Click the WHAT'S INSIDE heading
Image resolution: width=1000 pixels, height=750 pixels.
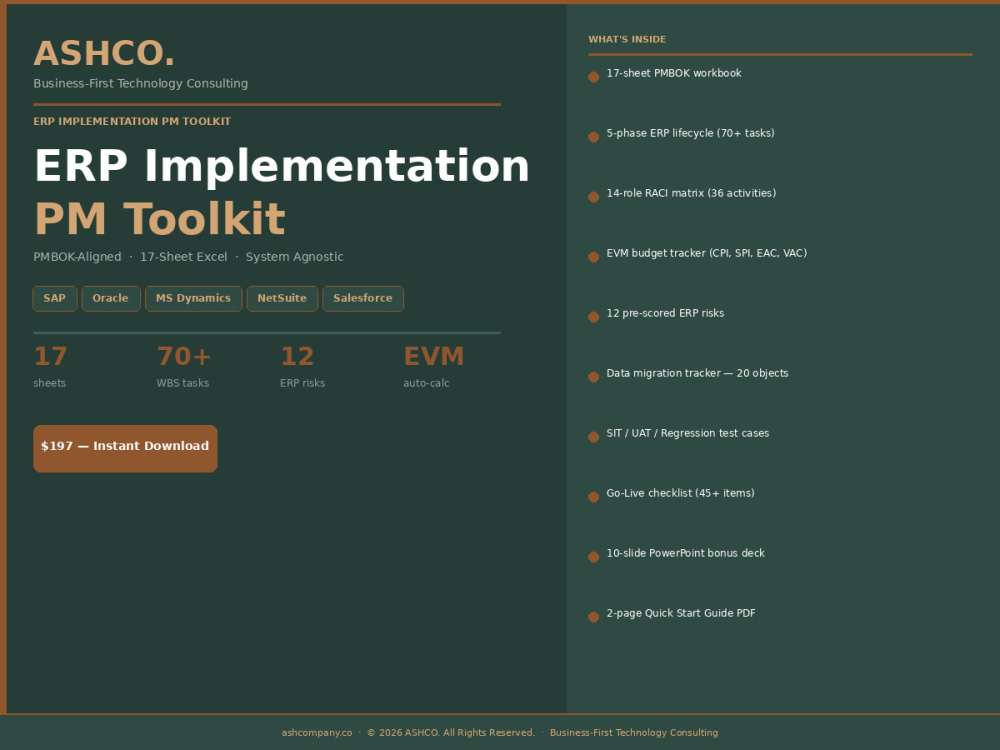pyautogui.click(x=627, y=40)
